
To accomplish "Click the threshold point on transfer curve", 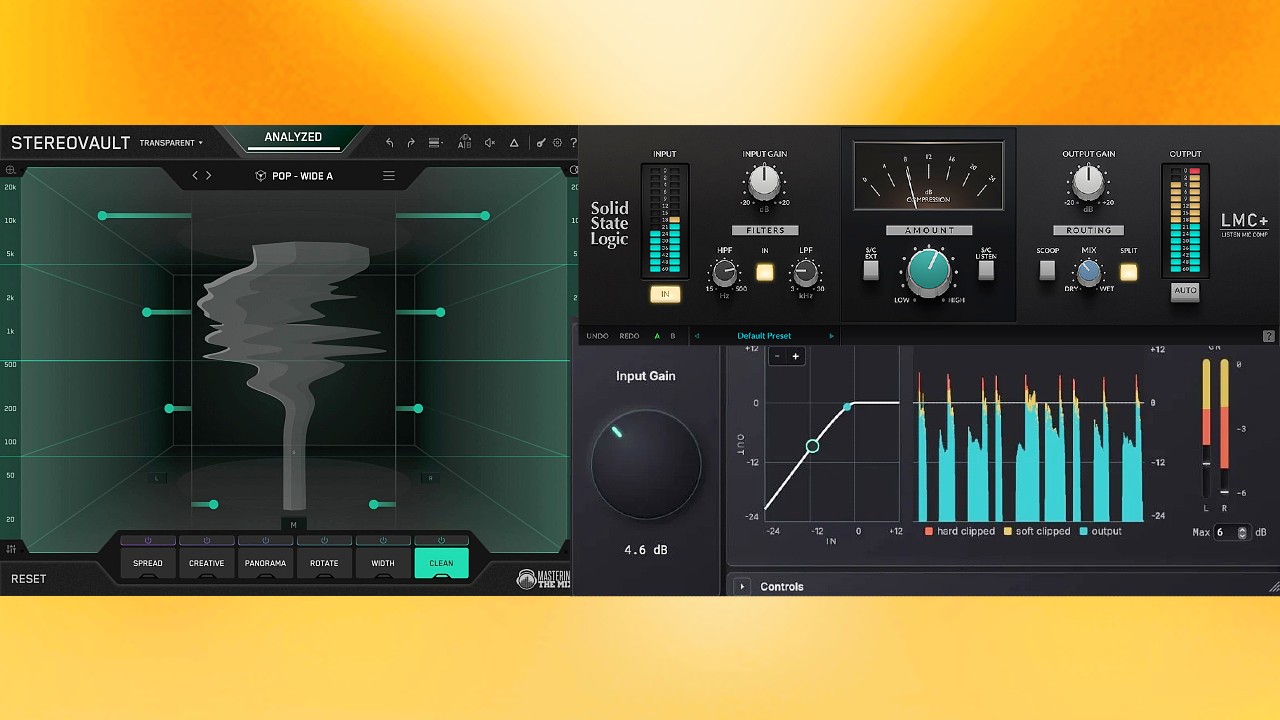I will pos(812,446).
